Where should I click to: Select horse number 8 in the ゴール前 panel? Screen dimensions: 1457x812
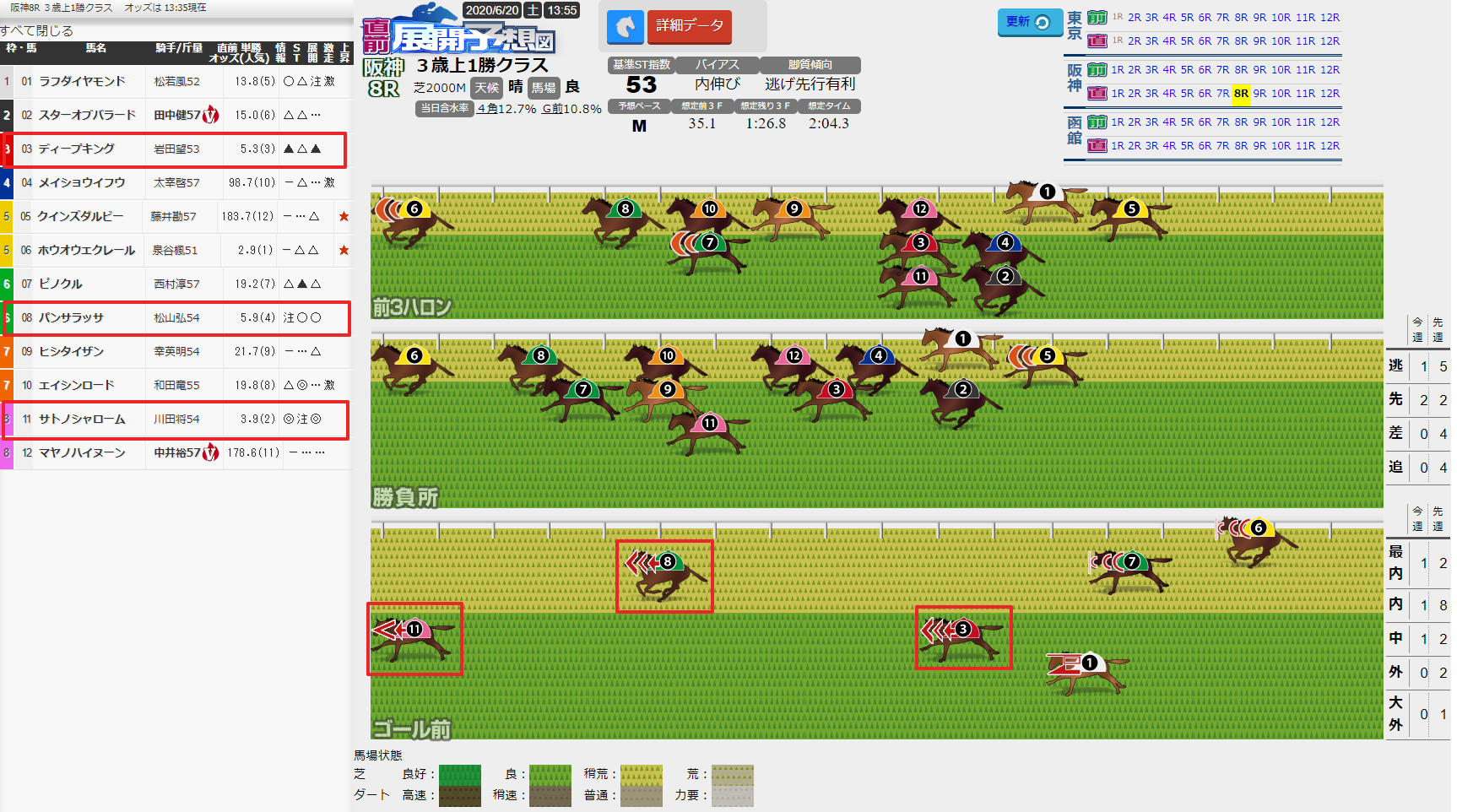(664, 577)
